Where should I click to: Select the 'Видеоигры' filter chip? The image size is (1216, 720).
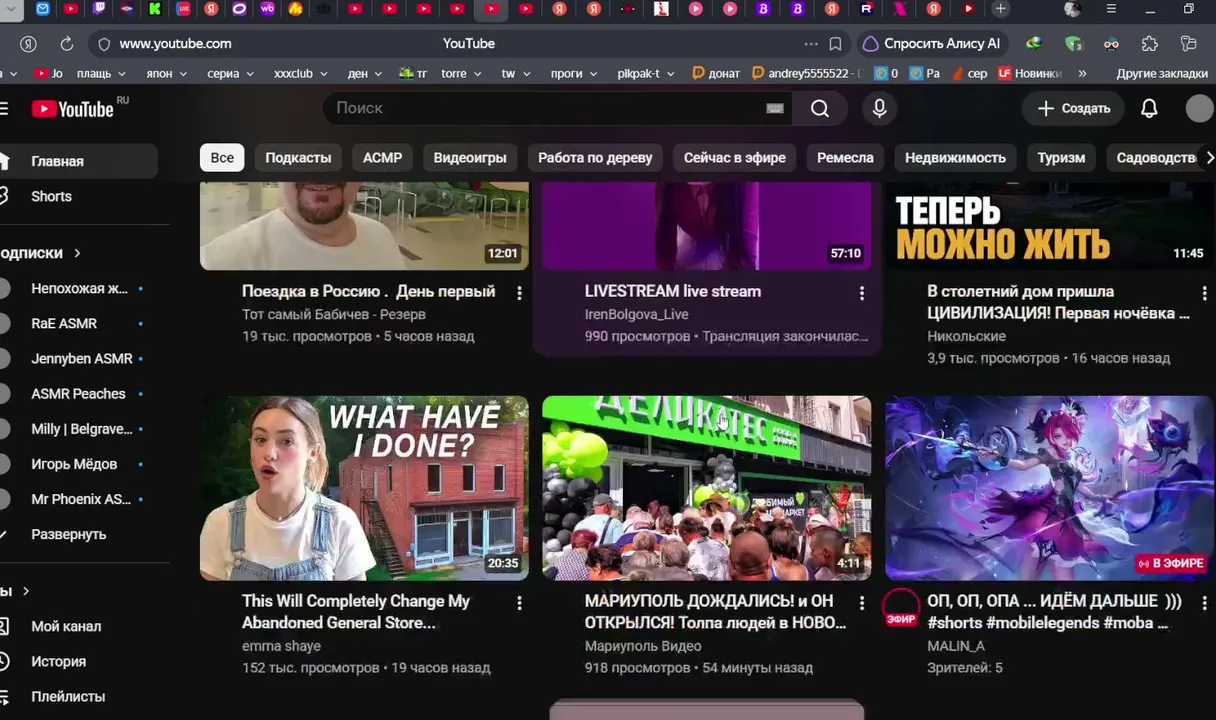[x=470, y=157]
